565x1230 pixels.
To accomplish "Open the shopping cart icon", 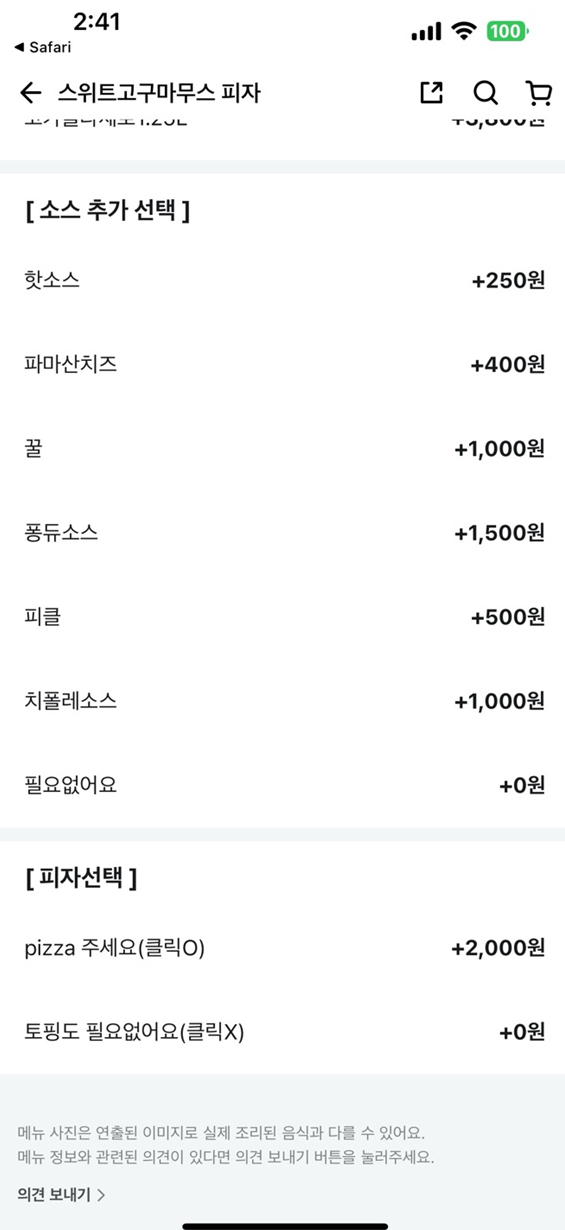I will tap(539, 93).
